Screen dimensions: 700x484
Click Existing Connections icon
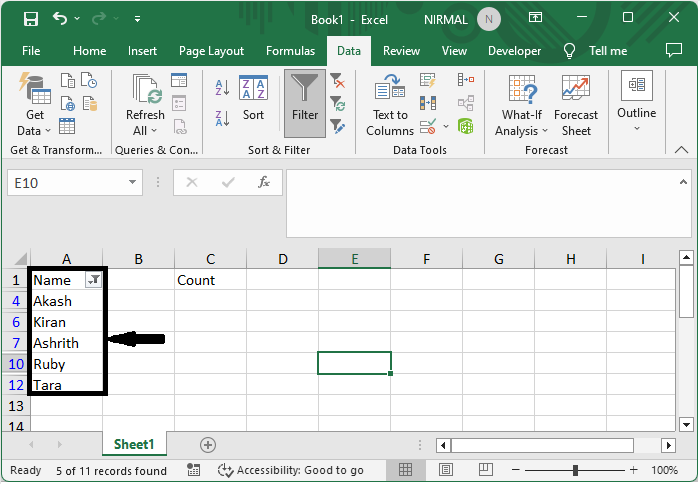click(89, 104)
